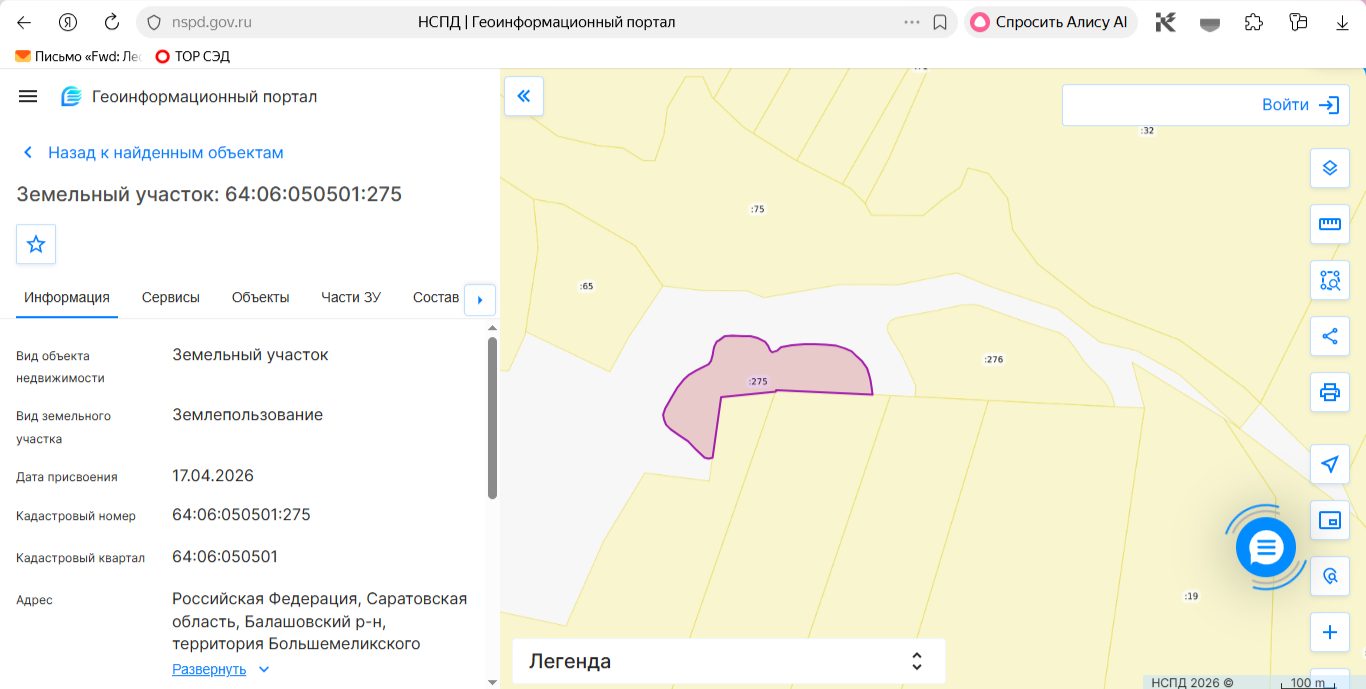Image resolution: width=1366 pixels, height=689 pixels.
Task: Open the hamburger main menu
Action: point(28,96)
